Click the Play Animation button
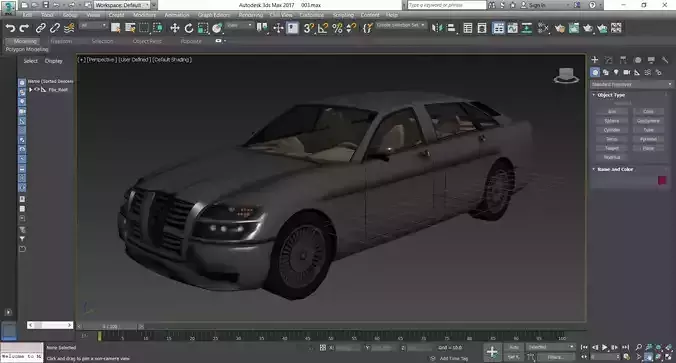This screenshot has height=363, width=676. [x=604, y=347]
